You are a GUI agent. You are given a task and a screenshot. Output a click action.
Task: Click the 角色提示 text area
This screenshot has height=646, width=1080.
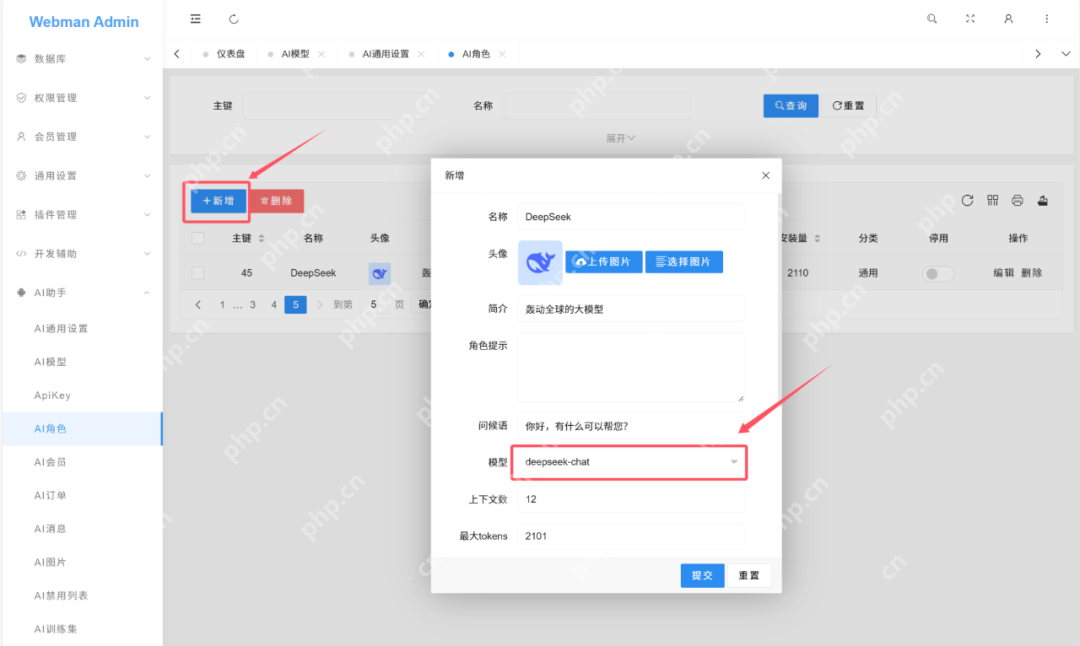coord(630,367)
